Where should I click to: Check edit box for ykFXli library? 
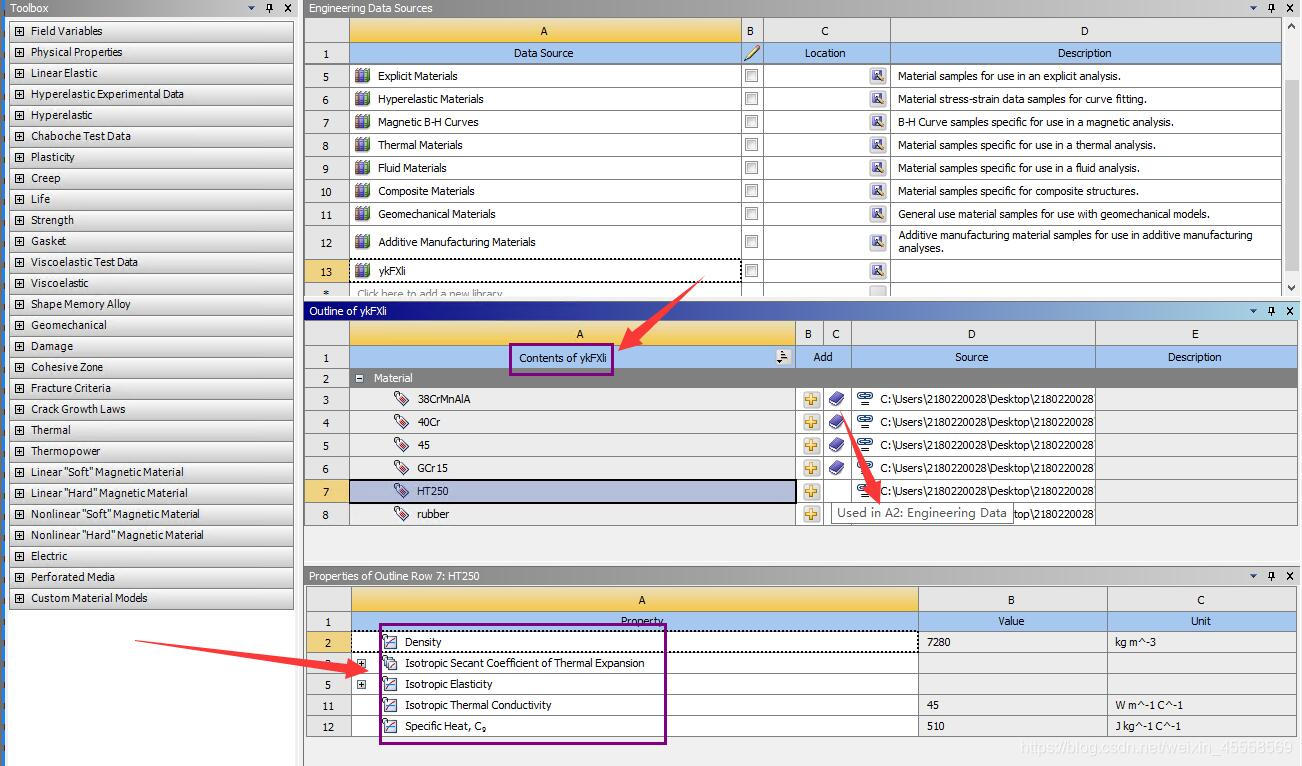[x=751, y=270]
